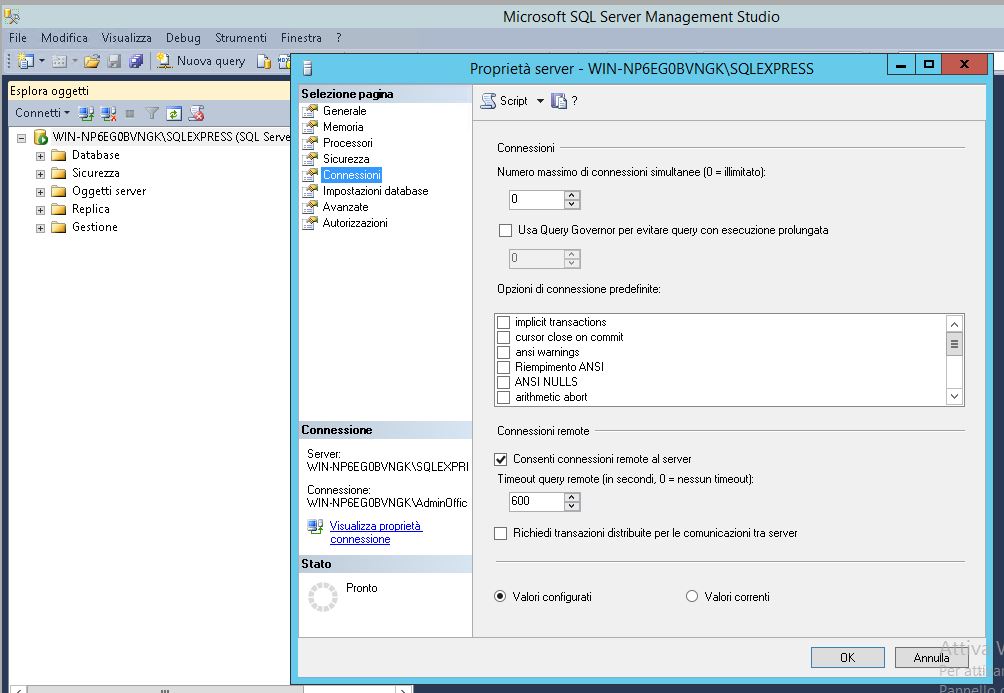Enable Usa Query Governor checkbox

pos(505,231)
